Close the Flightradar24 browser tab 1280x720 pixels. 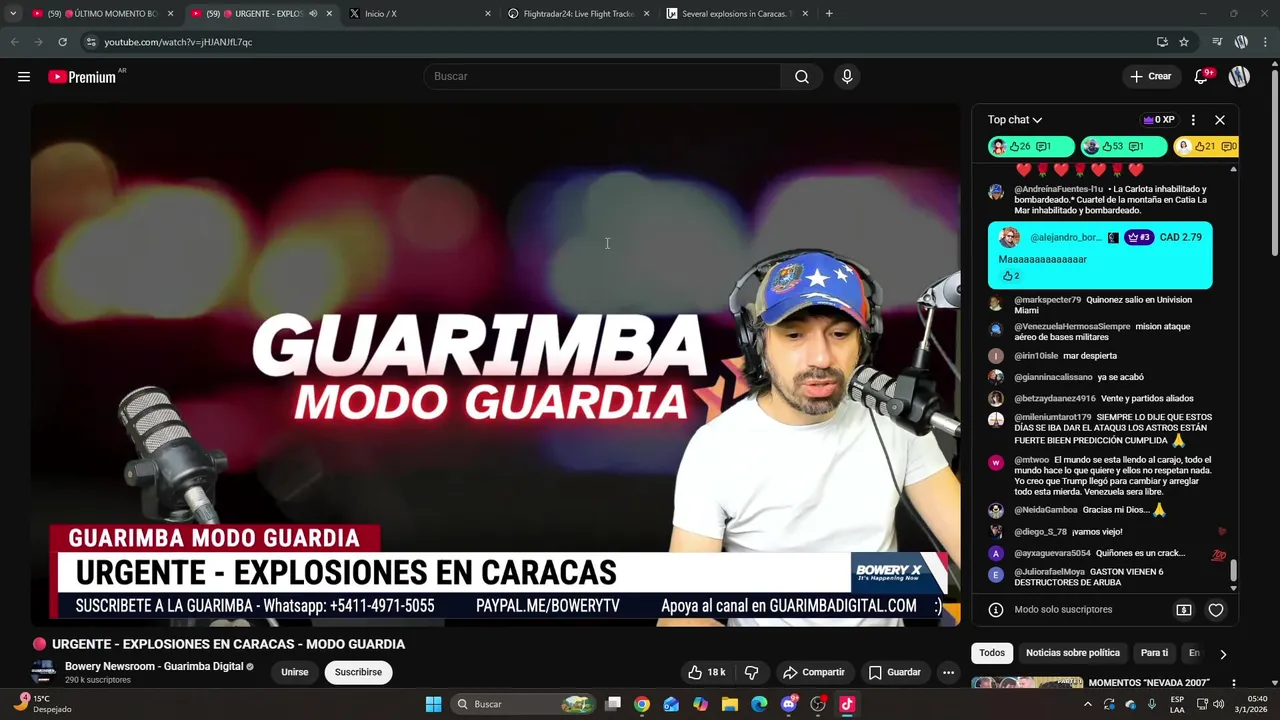(647, 13)
